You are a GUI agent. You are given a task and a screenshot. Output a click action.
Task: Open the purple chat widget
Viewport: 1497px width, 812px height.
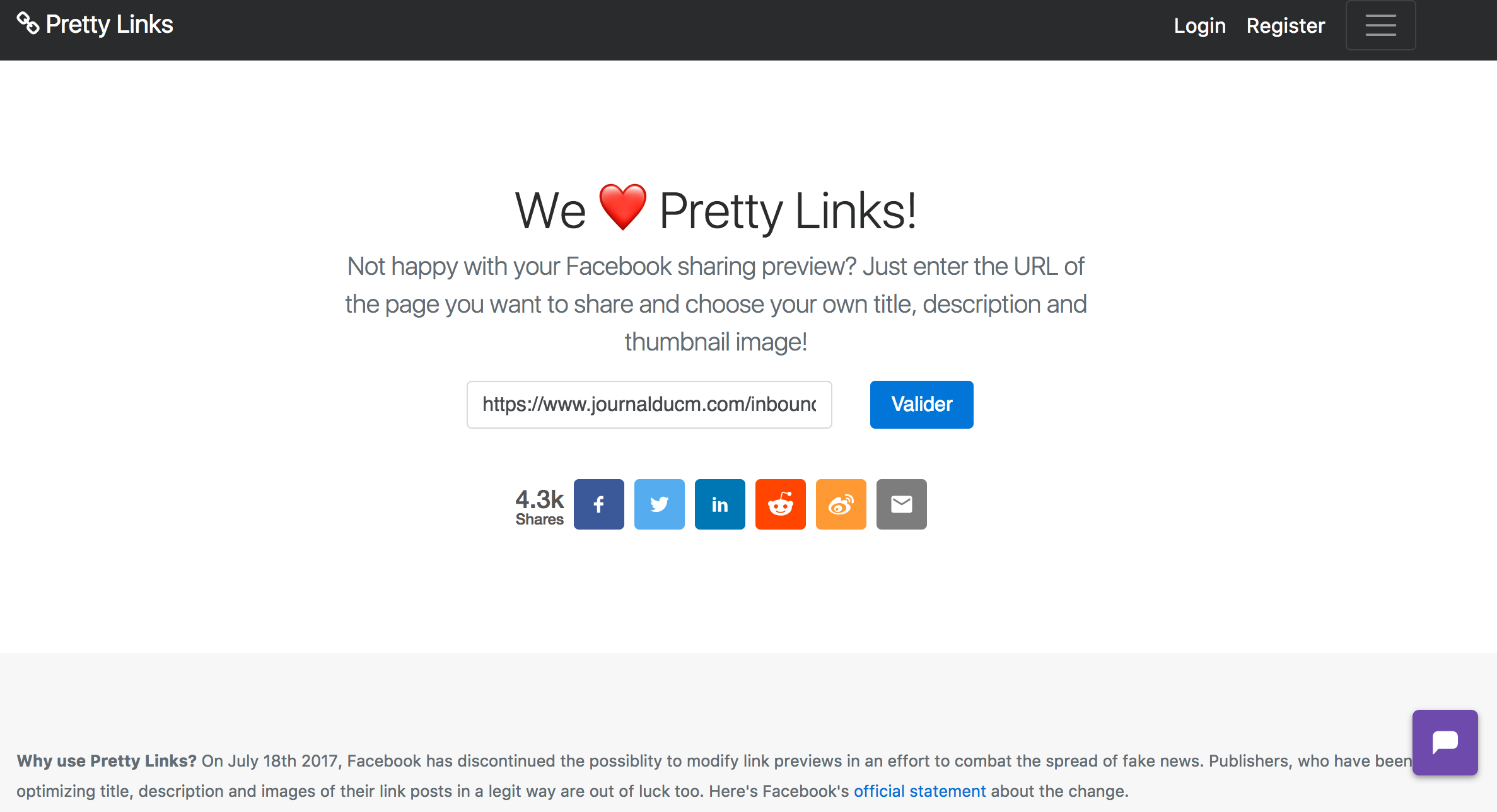click(x=1445, y=742)
